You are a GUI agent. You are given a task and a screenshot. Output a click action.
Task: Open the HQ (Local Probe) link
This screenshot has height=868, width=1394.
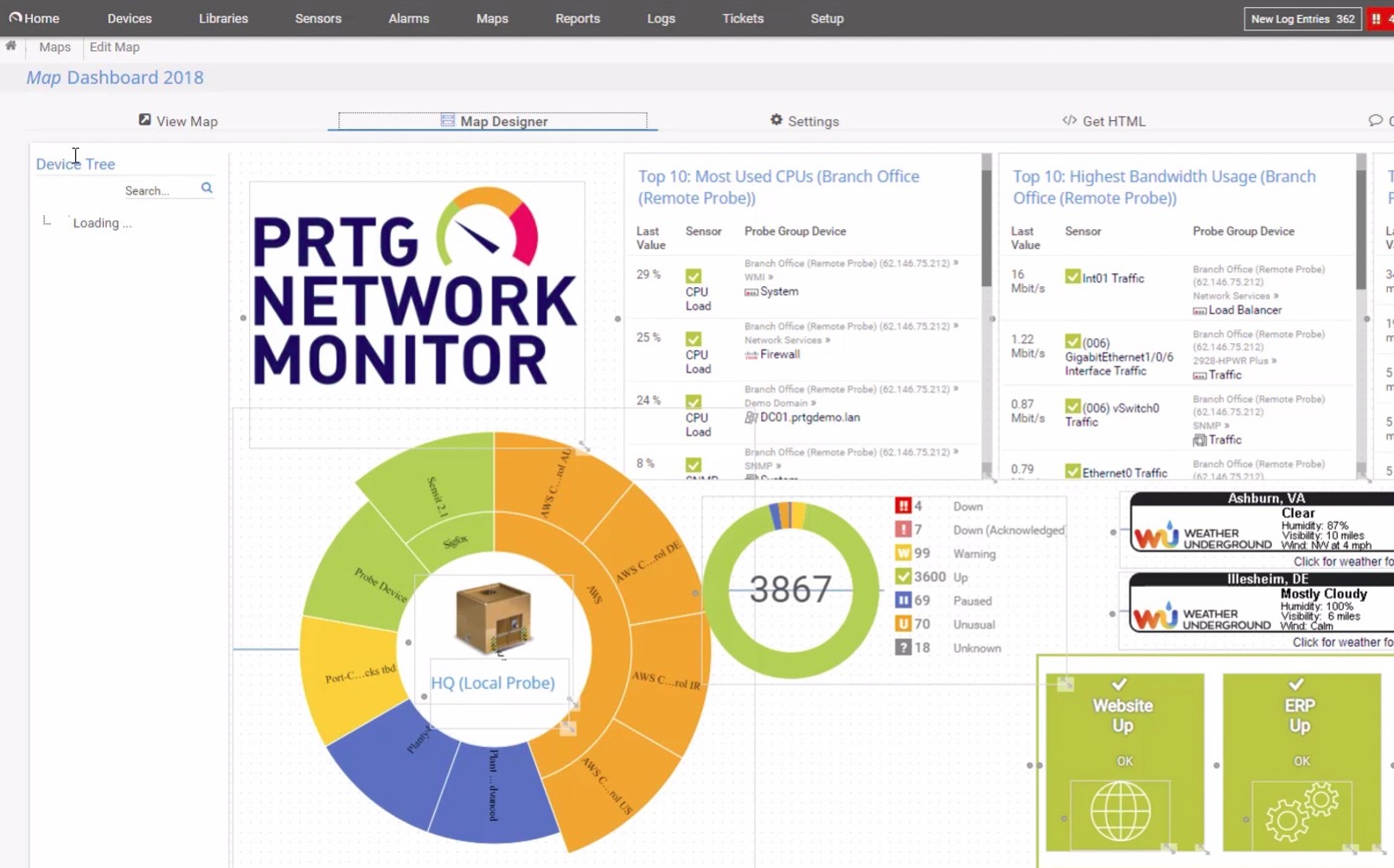[493, 683]
